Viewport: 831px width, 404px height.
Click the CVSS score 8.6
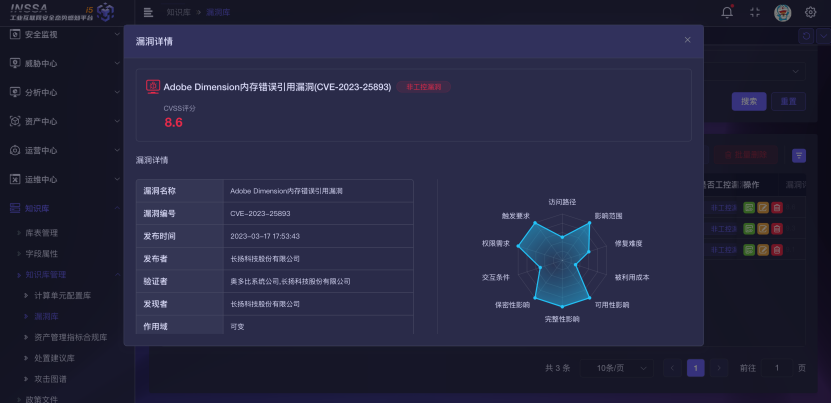(173, 122)
